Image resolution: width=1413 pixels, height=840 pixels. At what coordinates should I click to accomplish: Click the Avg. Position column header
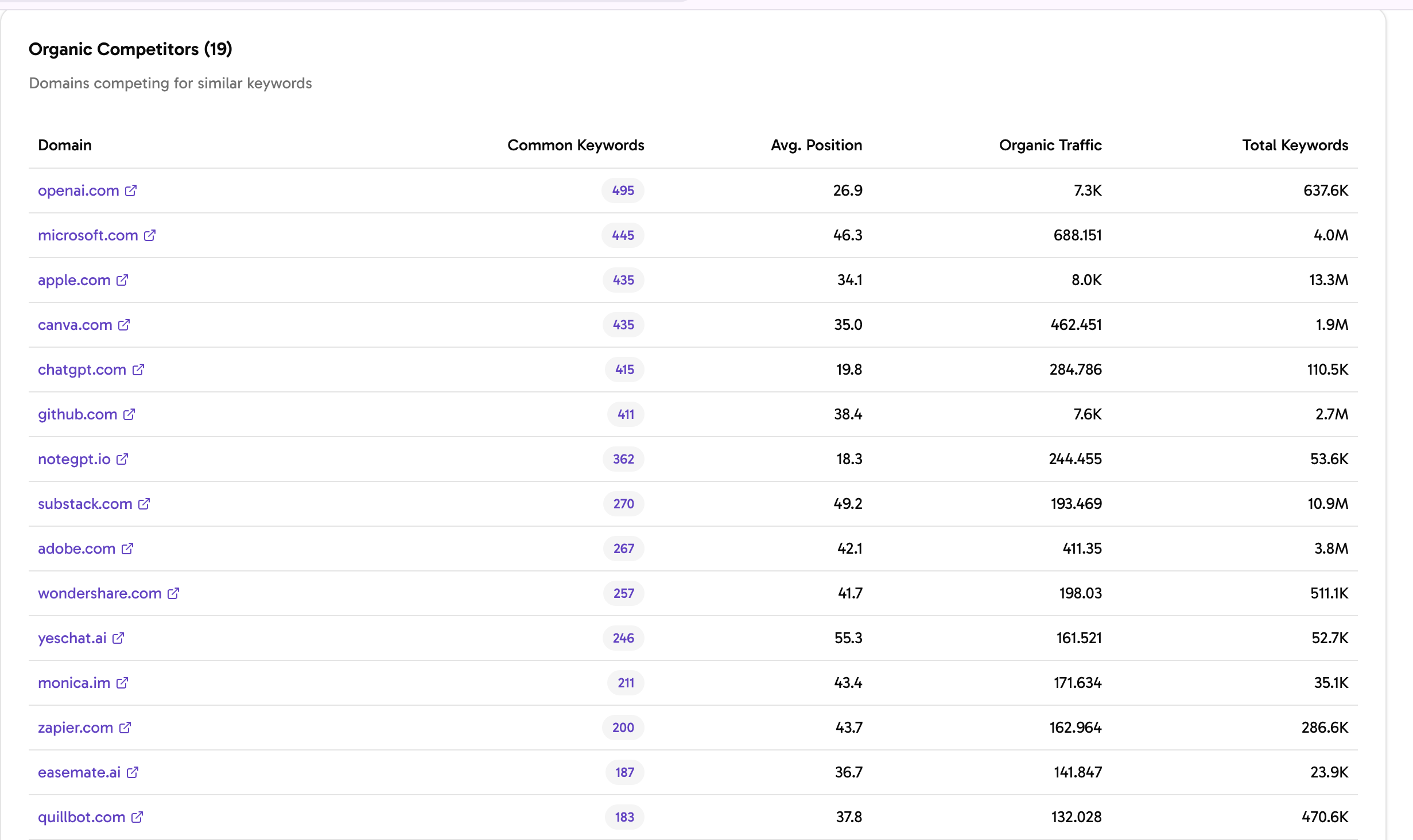pyautogui.click(x=816, y=145)
